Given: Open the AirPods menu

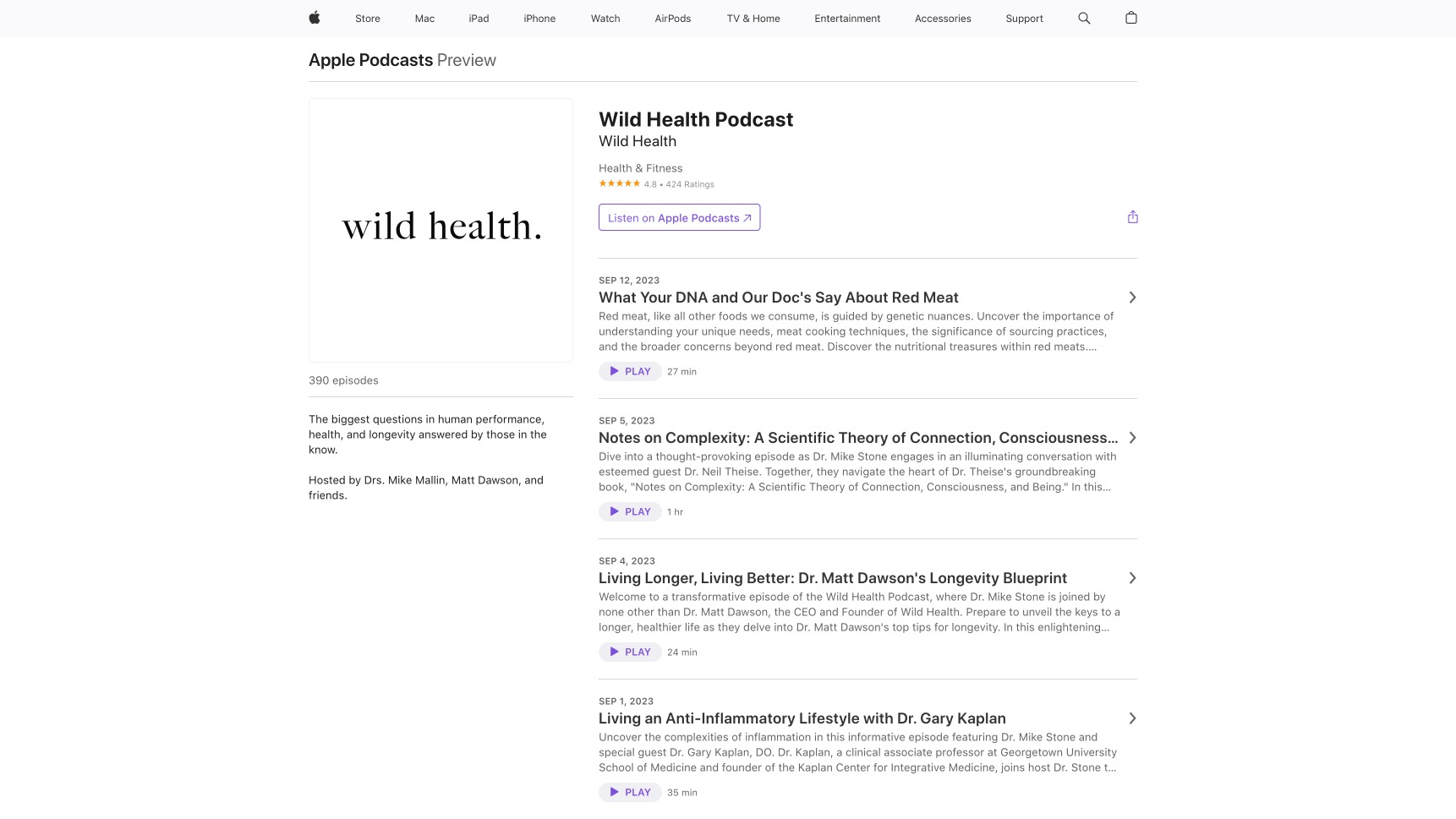Looking at the screenshot, I should 673,19.
